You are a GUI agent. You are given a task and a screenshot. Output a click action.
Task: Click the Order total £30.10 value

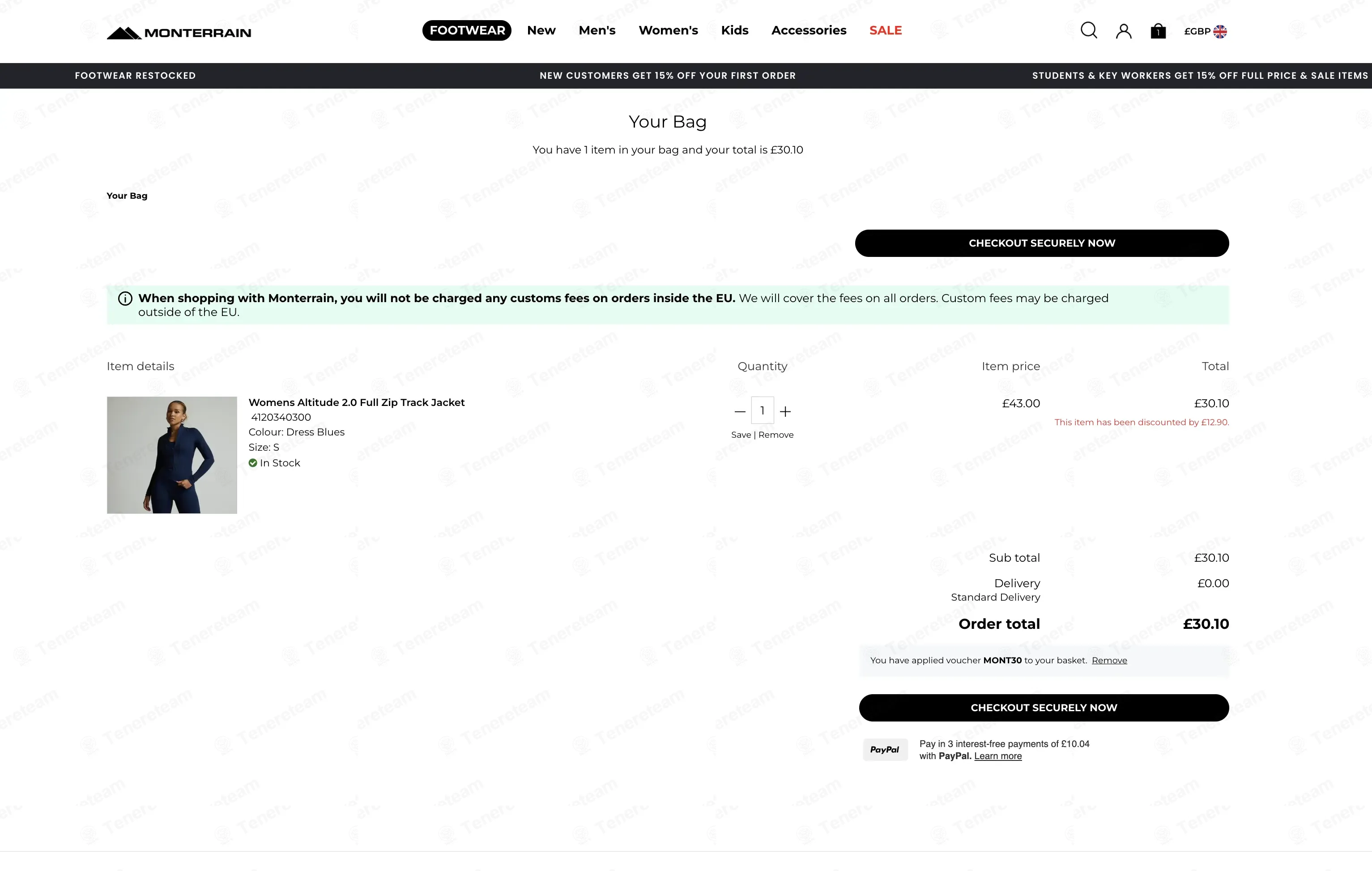point(1206,624)
